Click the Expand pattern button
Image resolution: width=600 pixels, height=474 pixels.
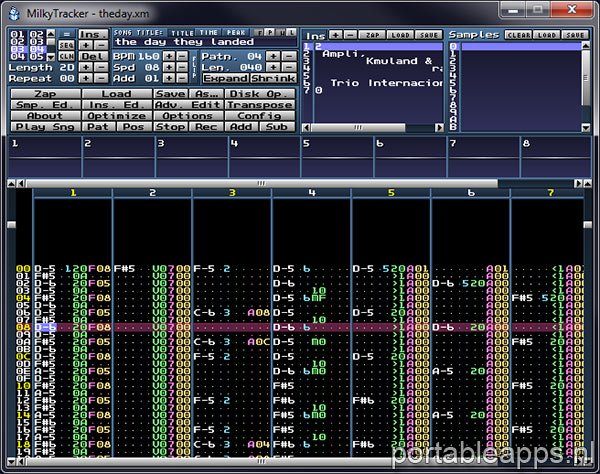click(226, 78)
